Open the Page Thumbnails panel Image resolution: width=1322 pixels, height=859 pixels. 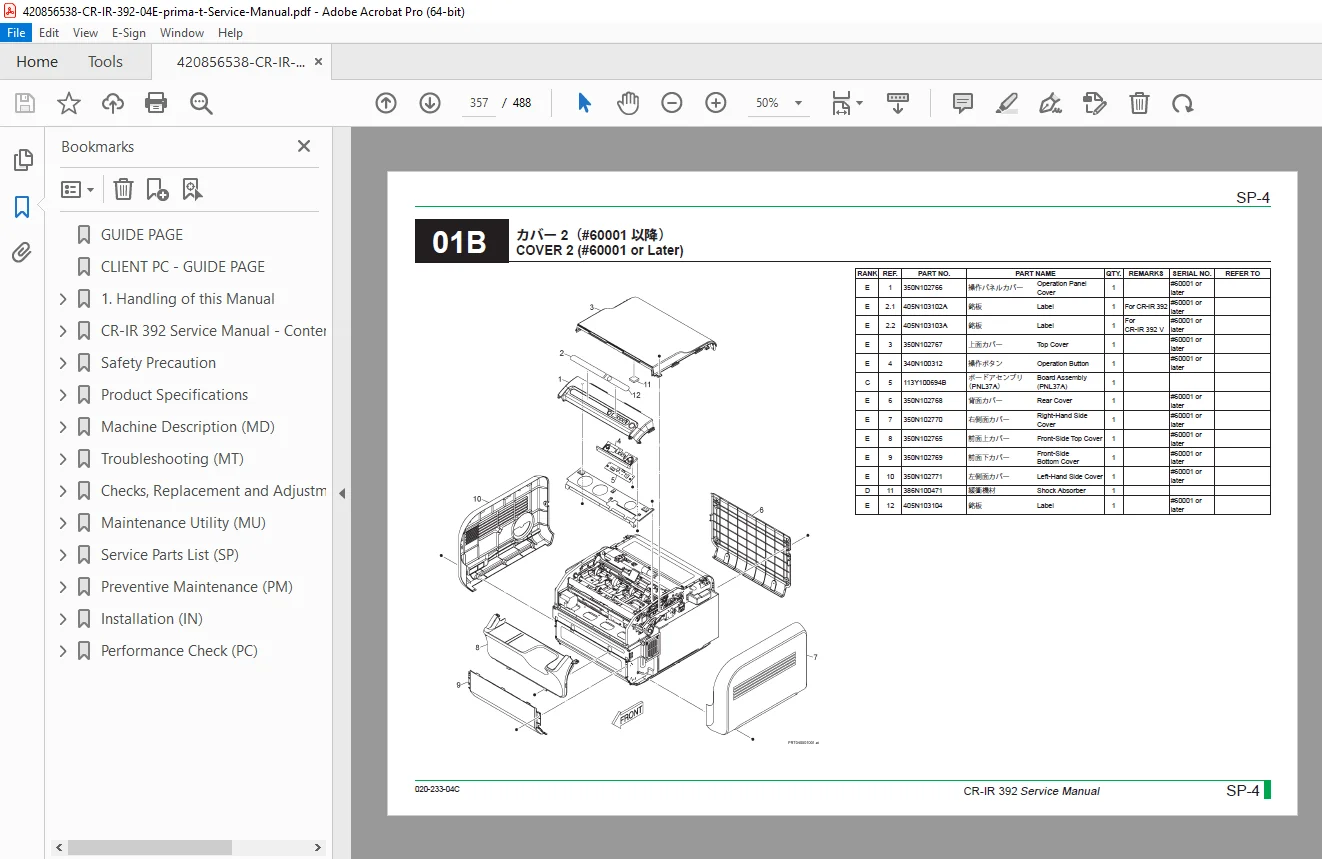22,160
